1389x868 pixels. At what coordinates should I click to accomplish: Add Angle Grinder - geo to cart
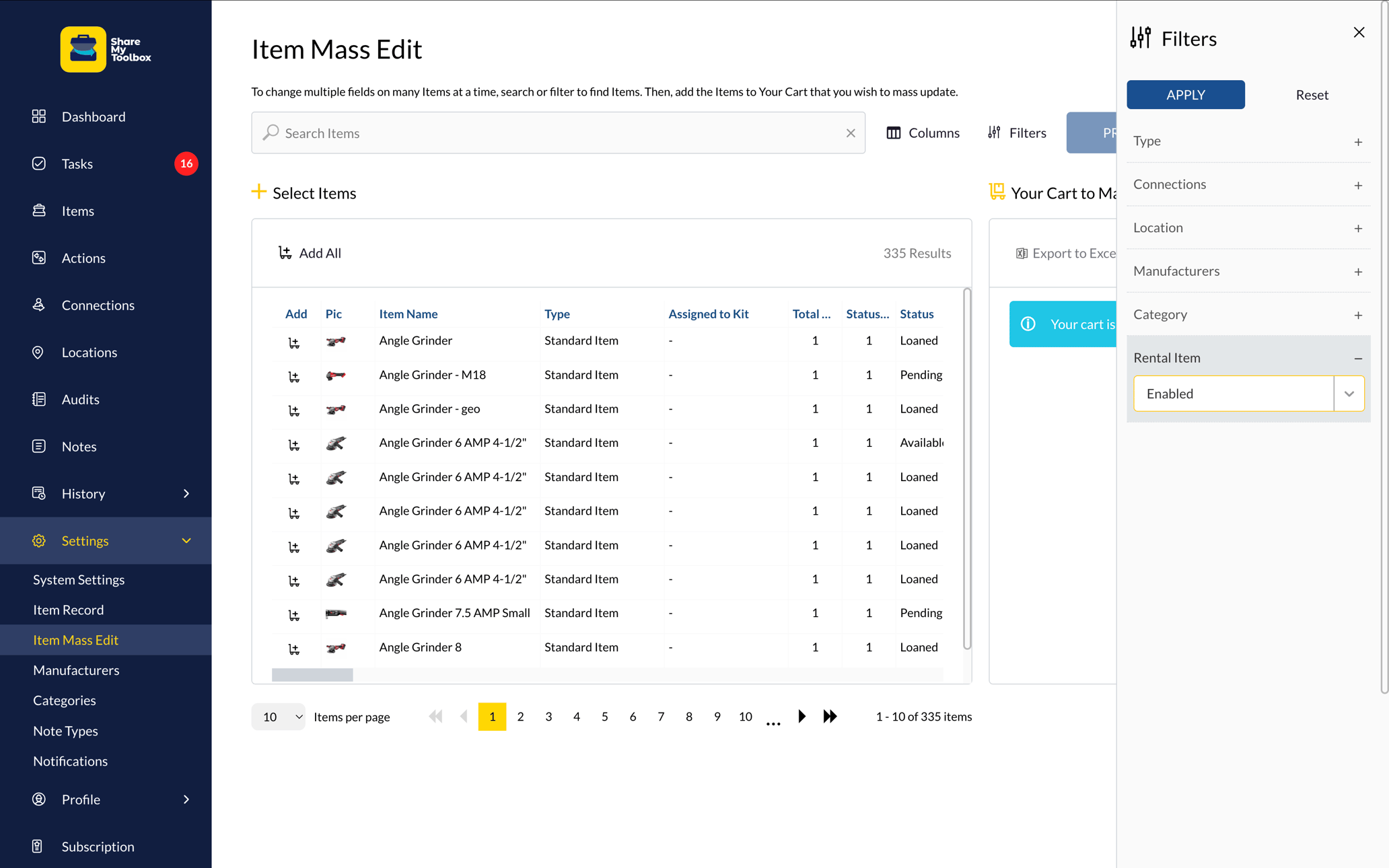click(294, 410)
